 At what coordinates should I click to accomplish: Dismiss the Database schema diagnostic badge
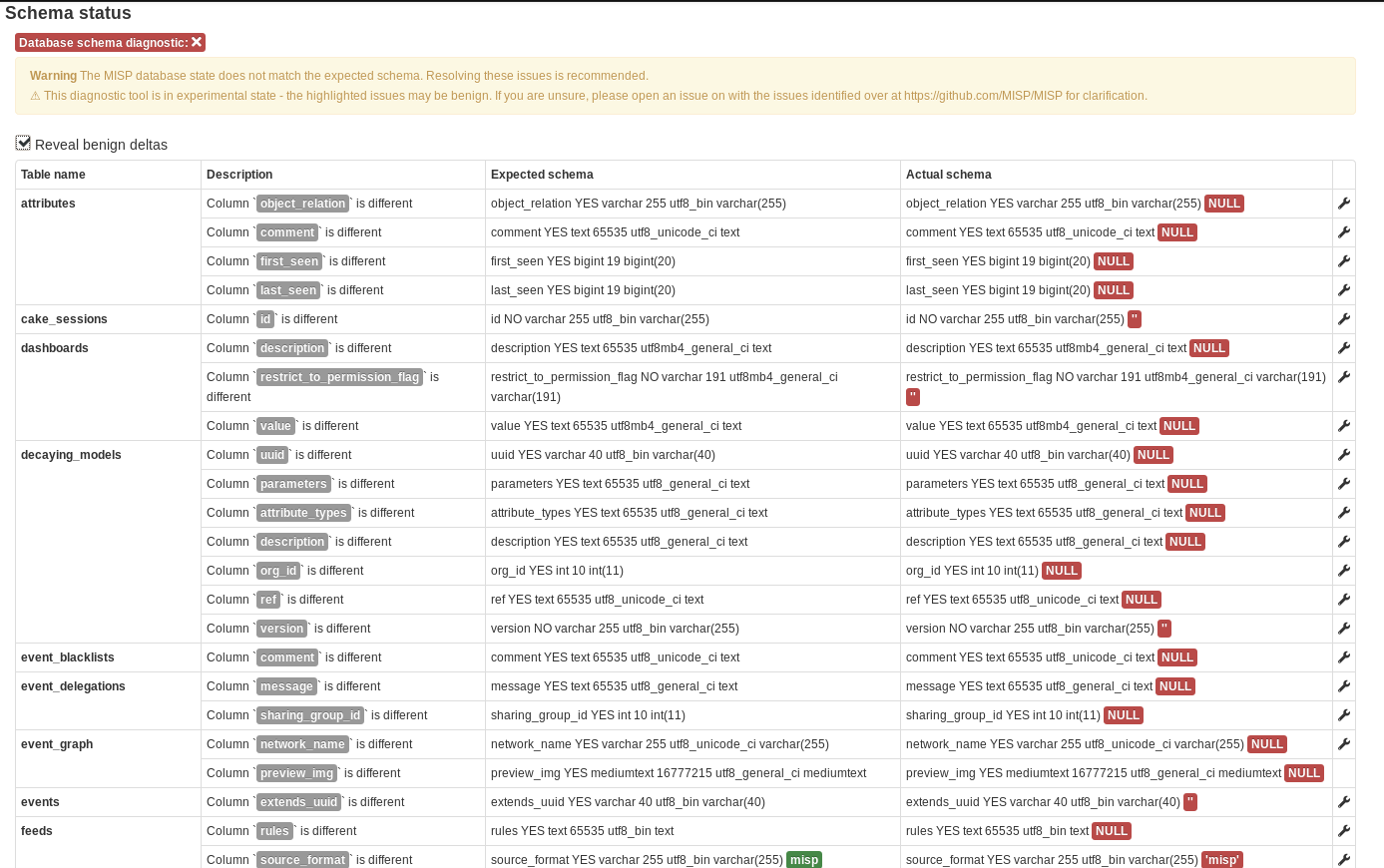[198, 42]
